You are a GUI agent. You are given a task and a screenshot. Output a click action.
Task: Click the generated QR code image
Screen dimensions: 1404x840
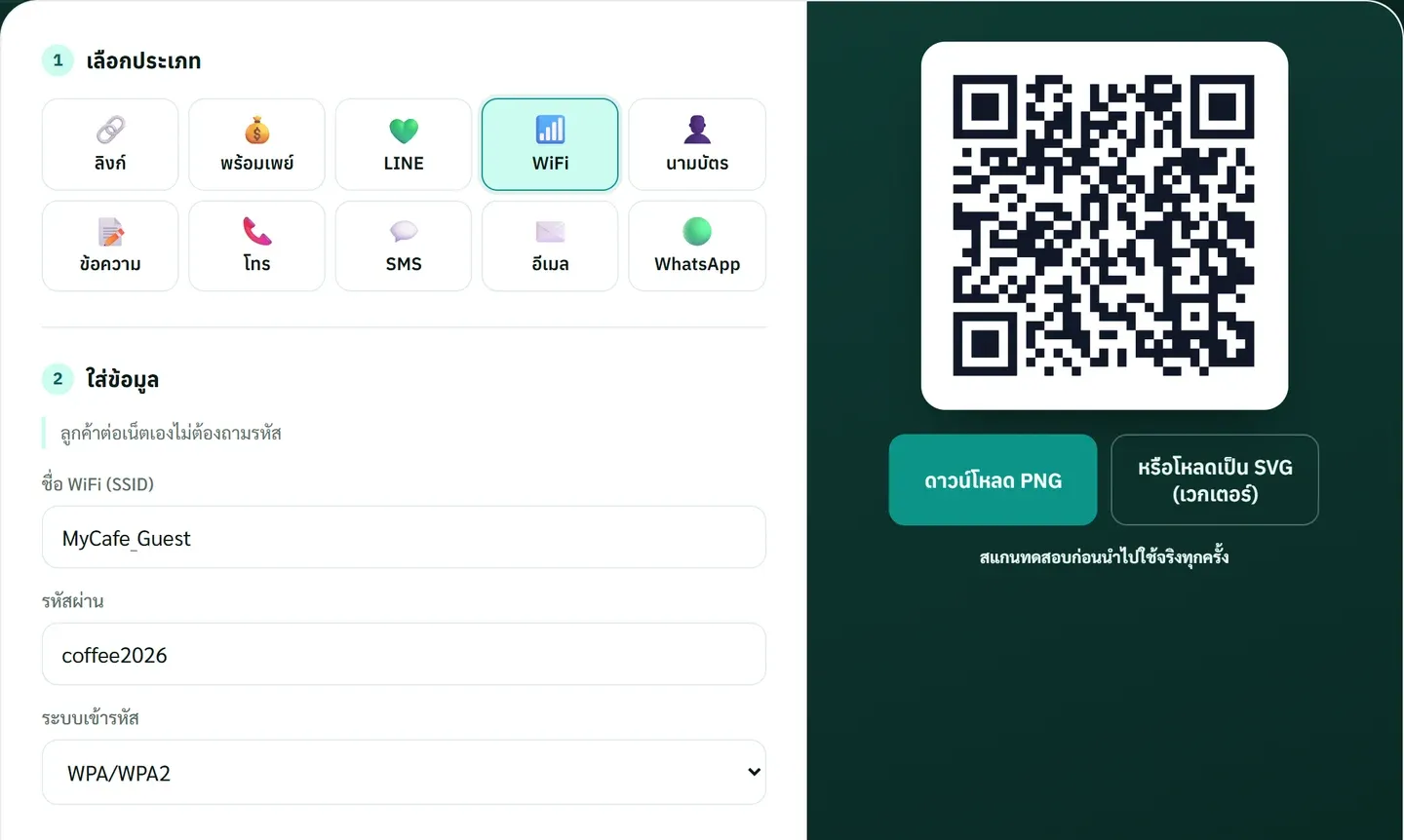(1104, 225)
